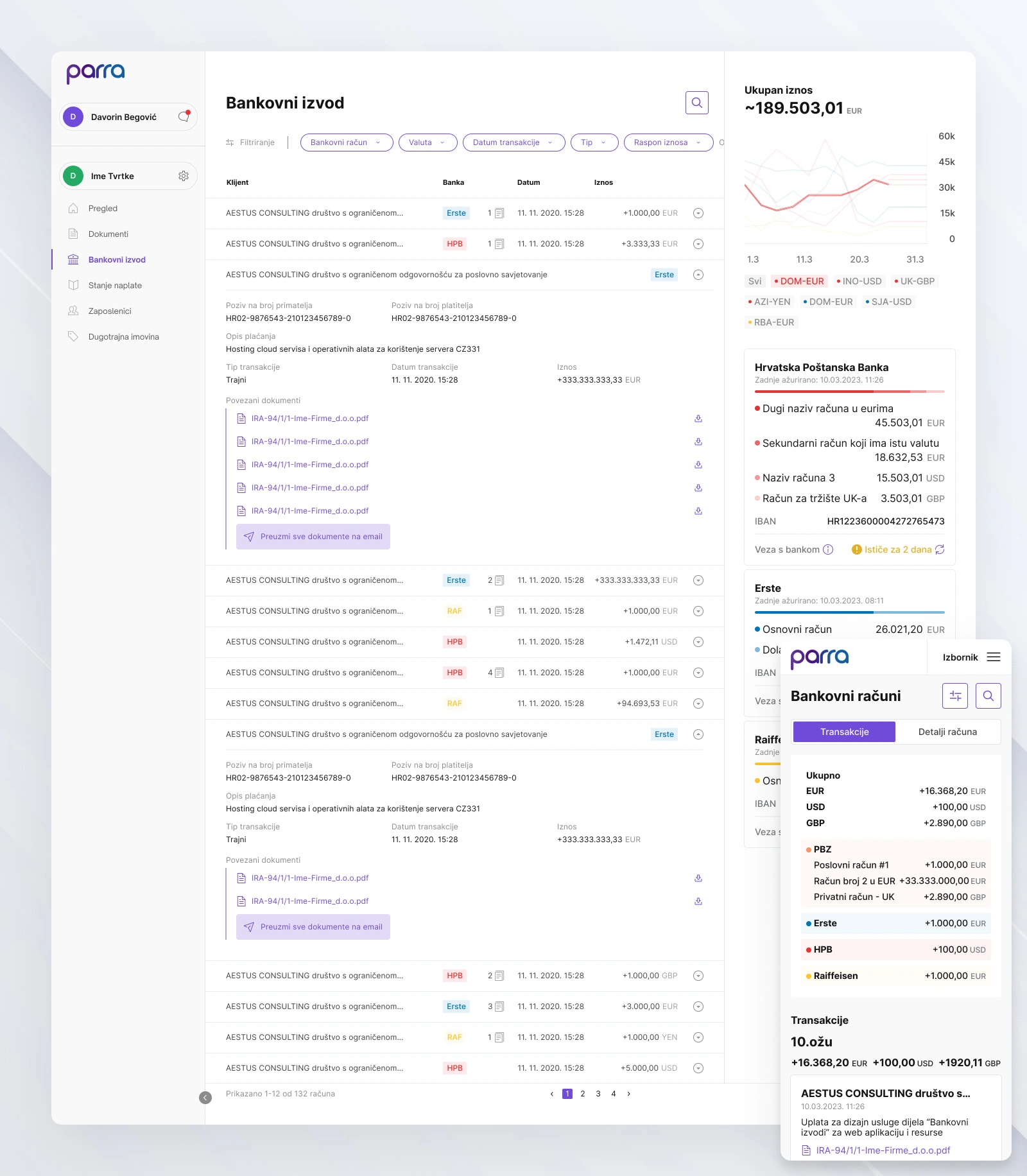Toggle the INO-USD chart series

point(859,281)
